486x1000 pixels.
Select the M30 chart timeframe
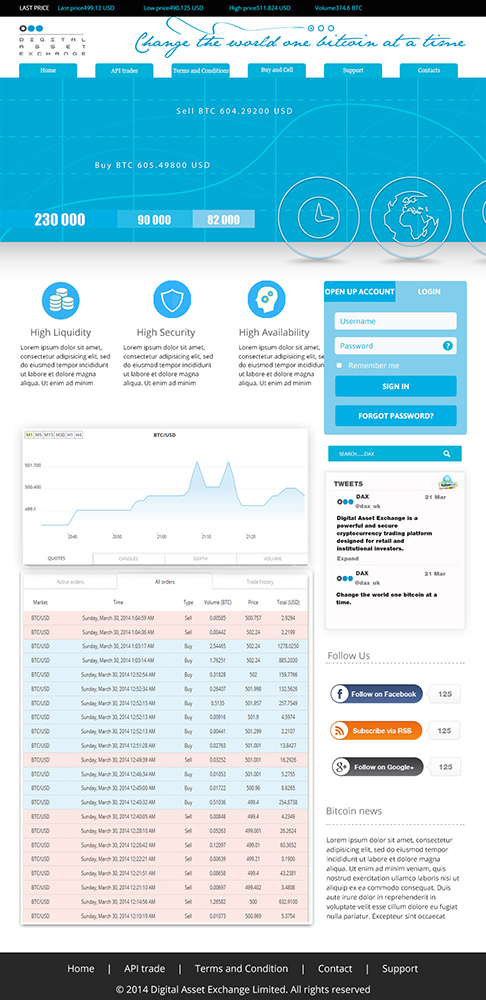click(60, 434)
